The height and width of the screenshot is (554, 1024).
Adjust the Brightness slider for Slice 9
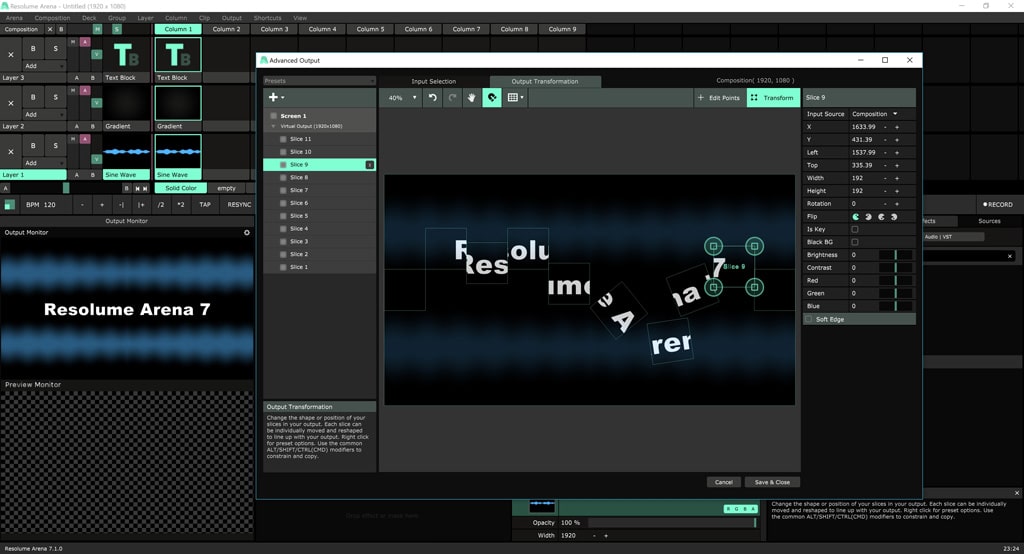(896, 255)
